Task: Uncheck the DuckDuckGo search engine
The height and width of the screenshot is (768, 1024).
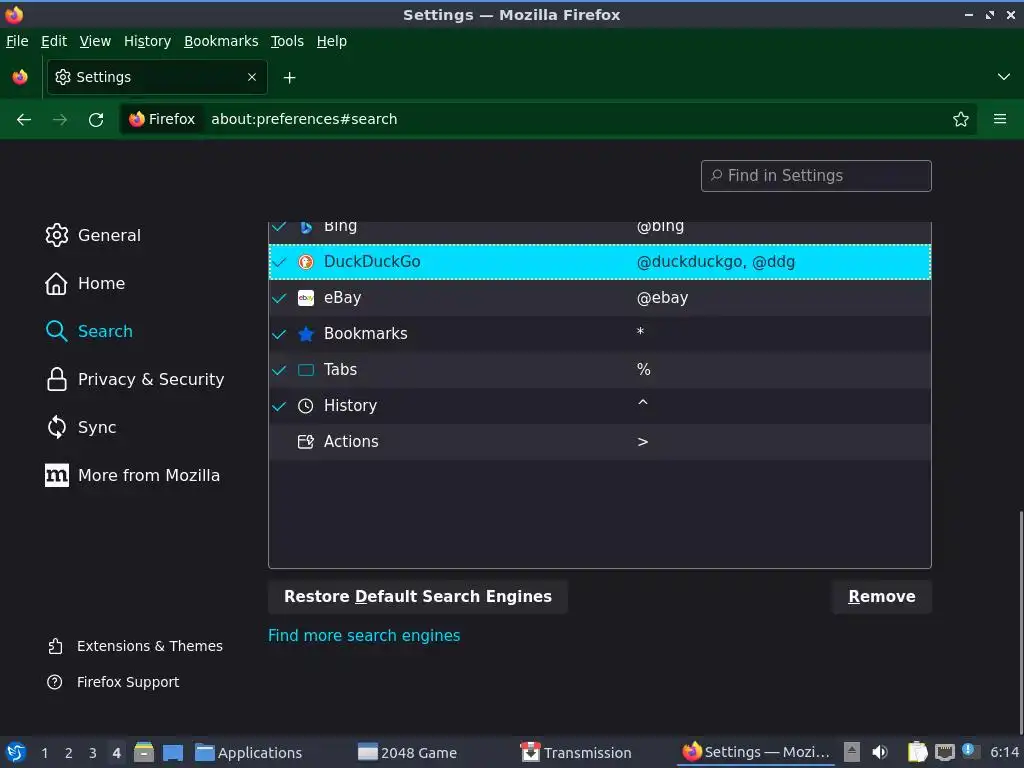Action: tap(280, 263)
